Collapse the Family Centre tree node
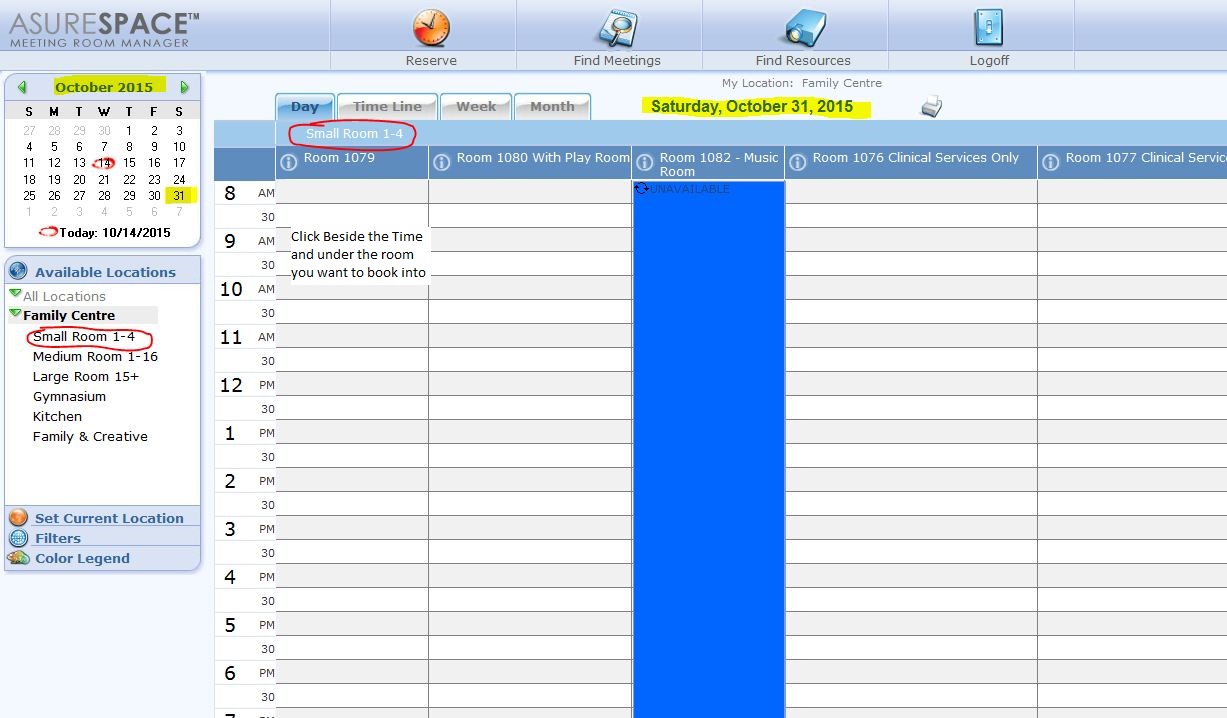The image size is (1227, 718). (15, 314)
